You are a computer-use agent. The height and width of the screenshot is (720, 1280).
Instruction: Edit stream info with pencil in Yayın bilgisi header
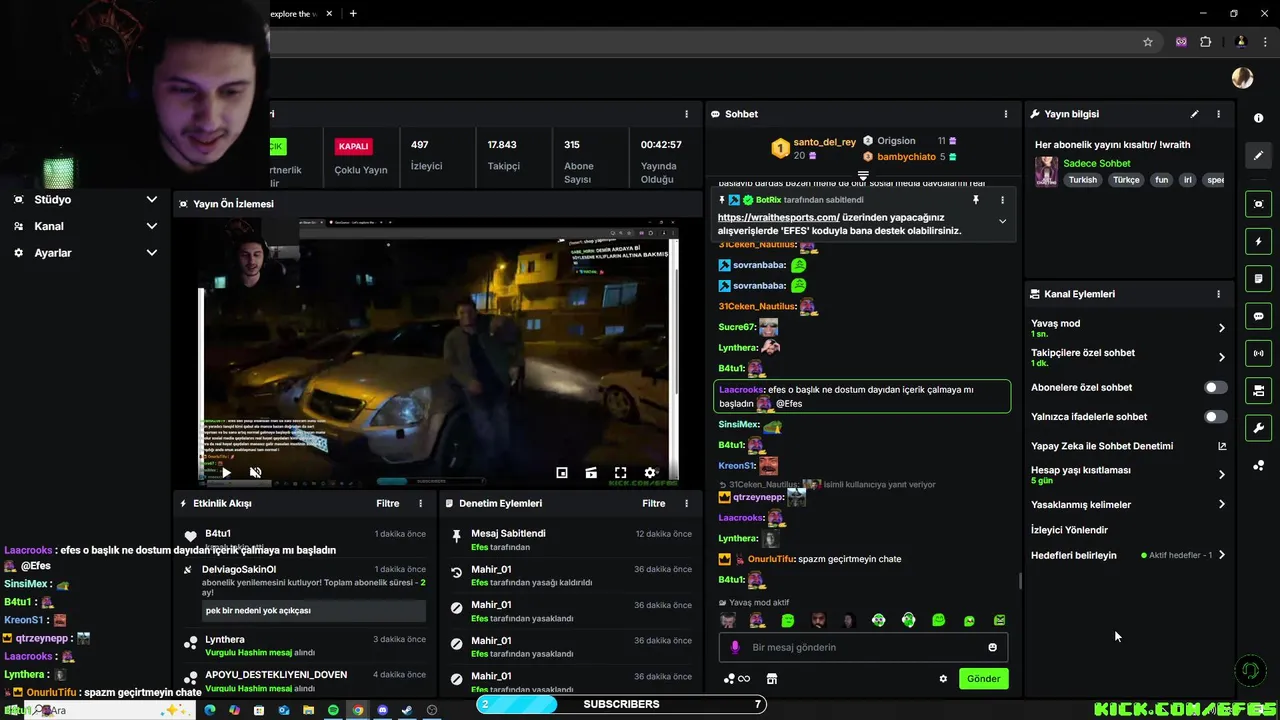1194,114
